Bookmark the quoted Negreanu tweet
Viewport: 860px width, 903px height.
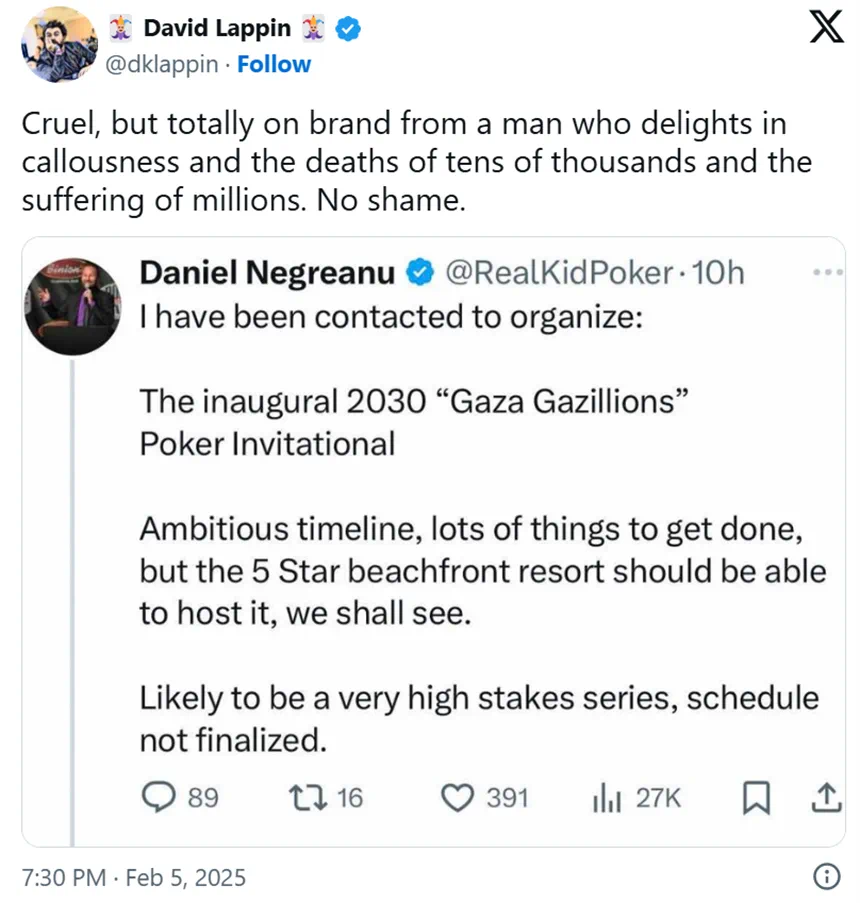756,797
